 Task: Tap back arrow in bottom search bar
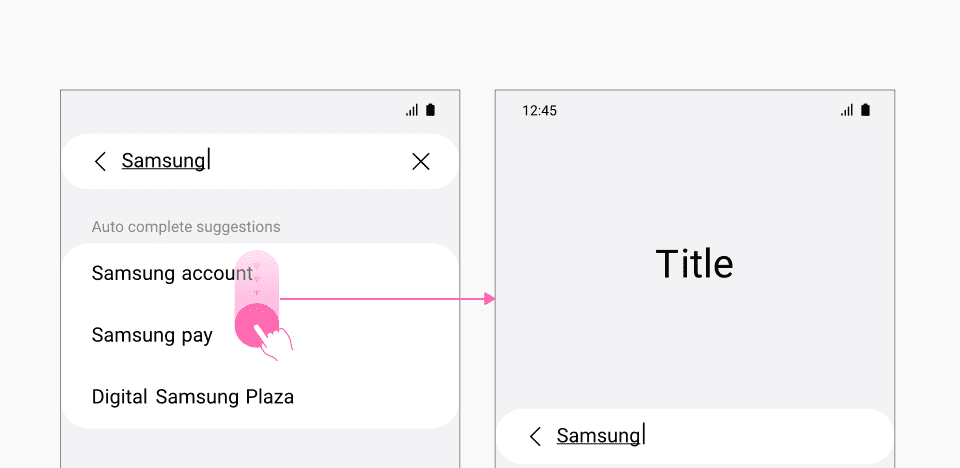pyautogui.click(x=535, y=437)
